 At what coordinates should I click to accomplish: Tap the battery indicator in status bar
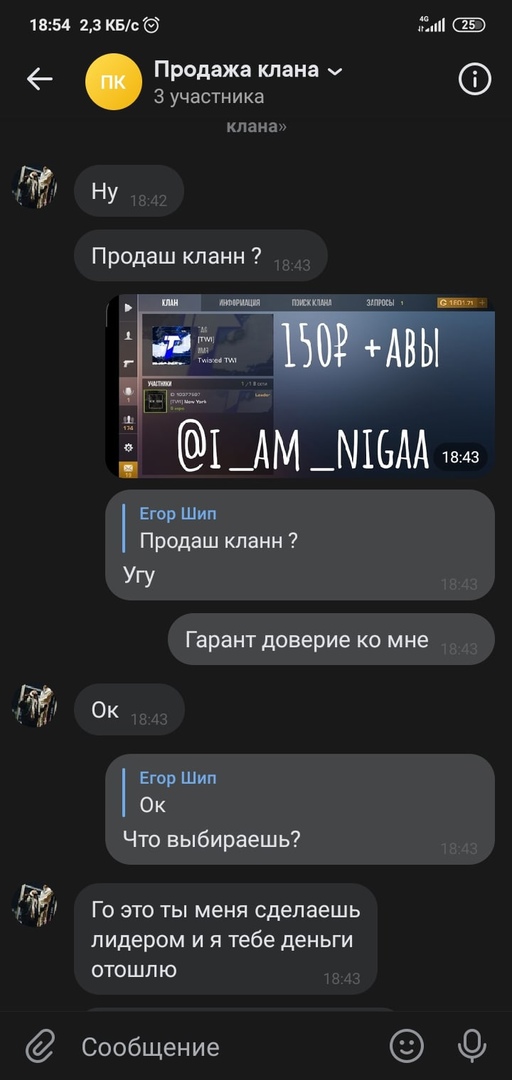click(469, 25)
